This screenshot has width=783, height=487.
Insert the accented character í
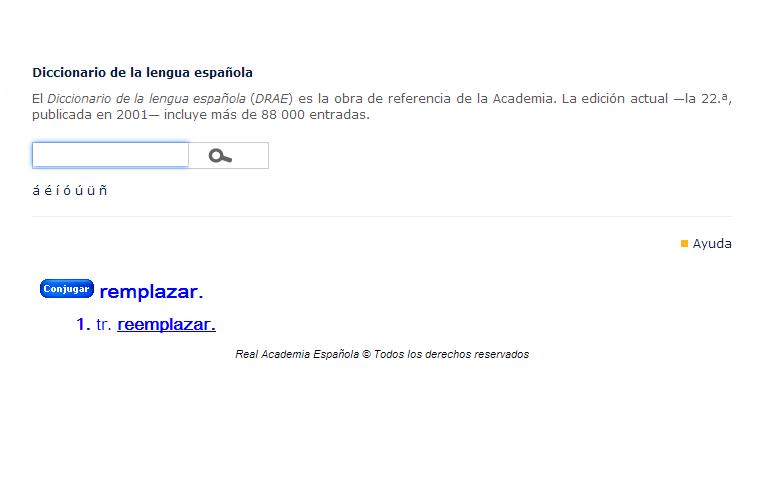[56, 191]
